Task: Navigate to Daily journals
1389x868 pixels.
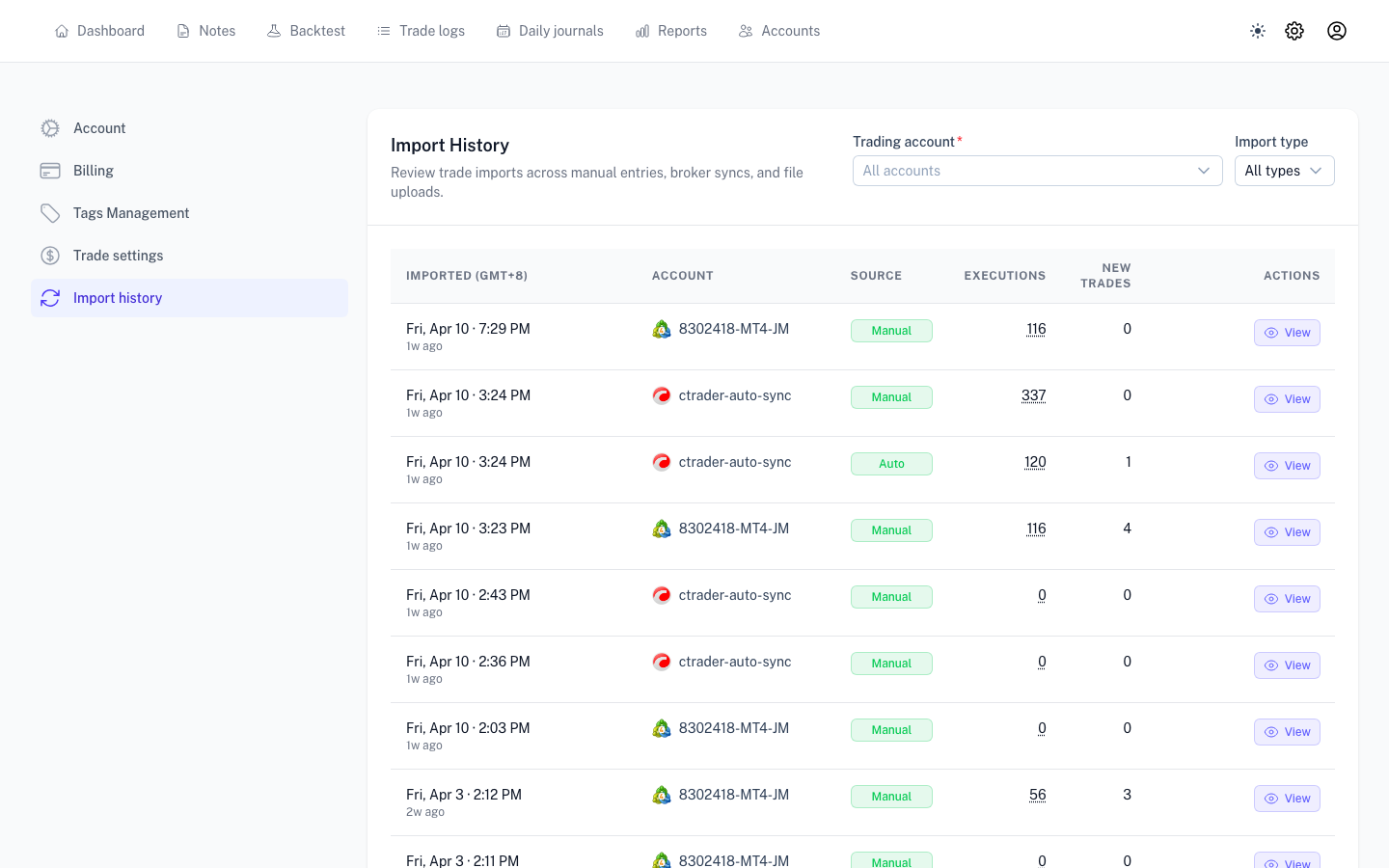Action: coord(550,31)
